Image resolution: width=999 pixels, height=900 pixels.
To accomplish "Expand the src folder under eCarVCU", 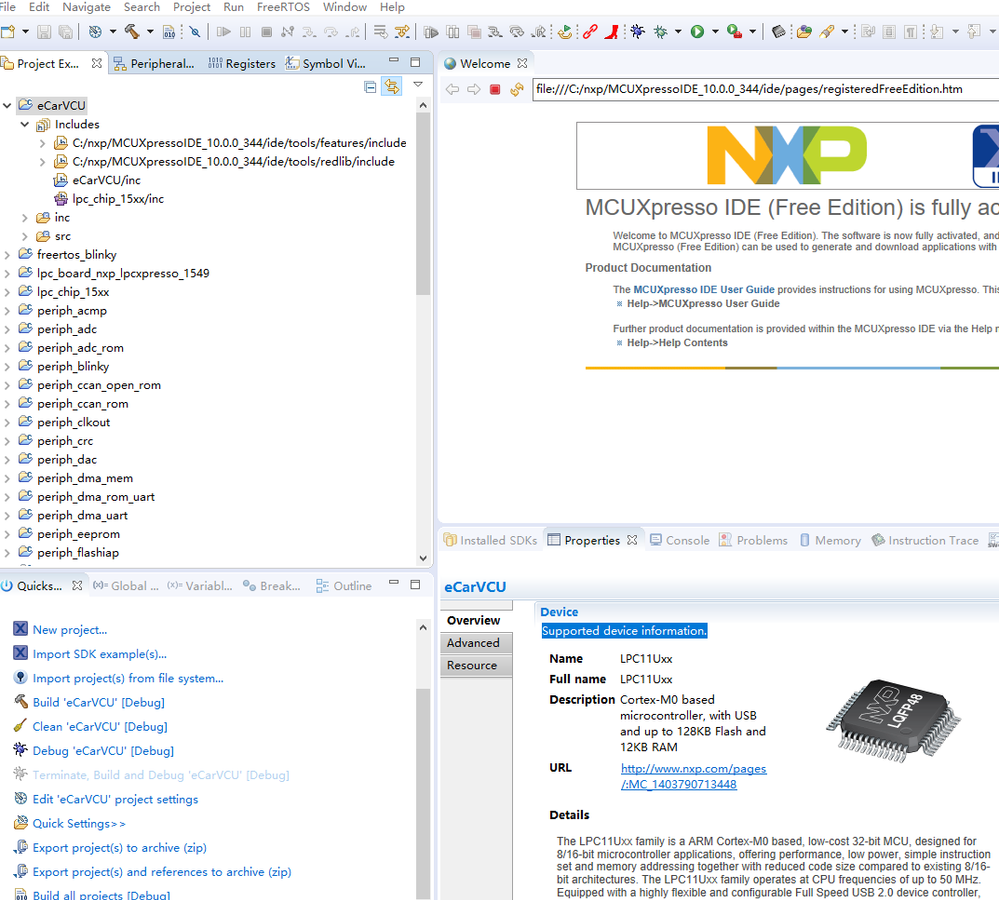I will pos(25,236).
